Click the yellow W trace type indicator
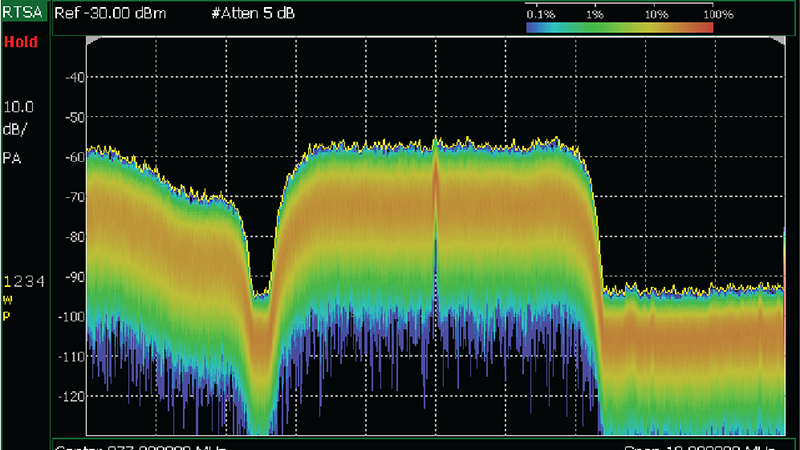 (x=8, y=298)
